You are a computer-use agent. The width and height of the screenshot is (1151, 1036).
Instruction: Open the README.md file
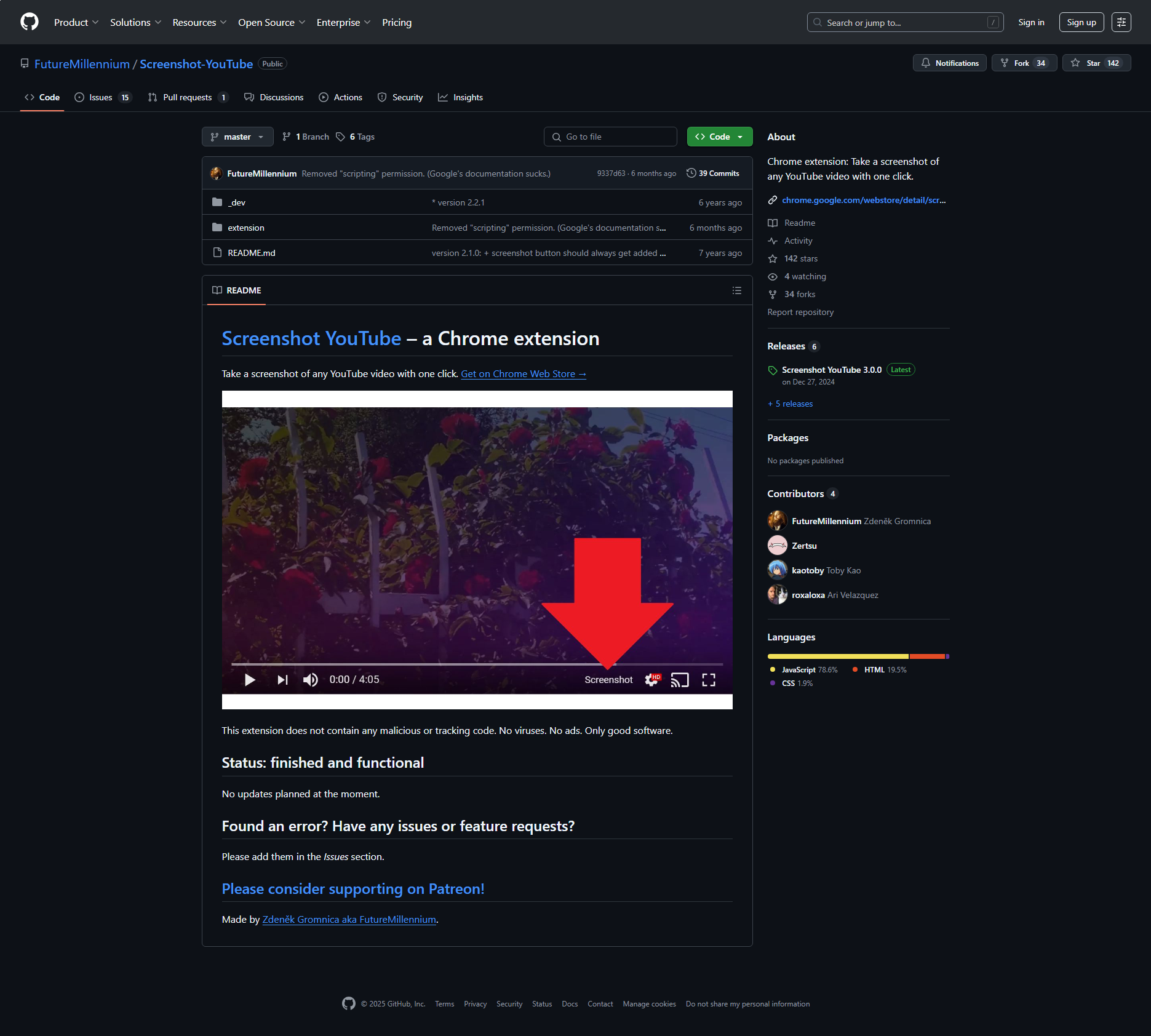pos(252,253)
